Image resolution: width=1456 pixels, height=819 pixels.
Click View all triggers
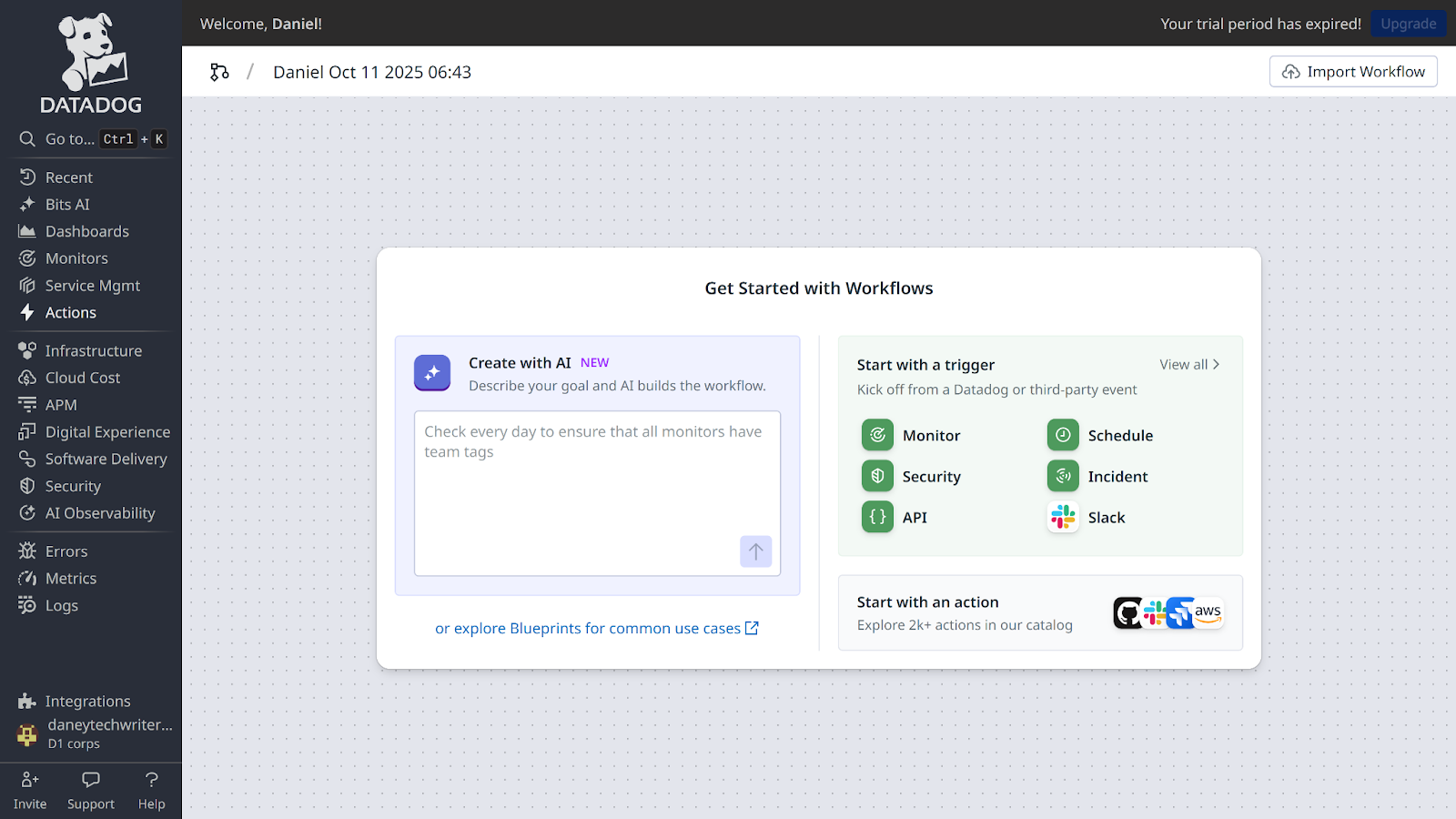coord(1189,365)
